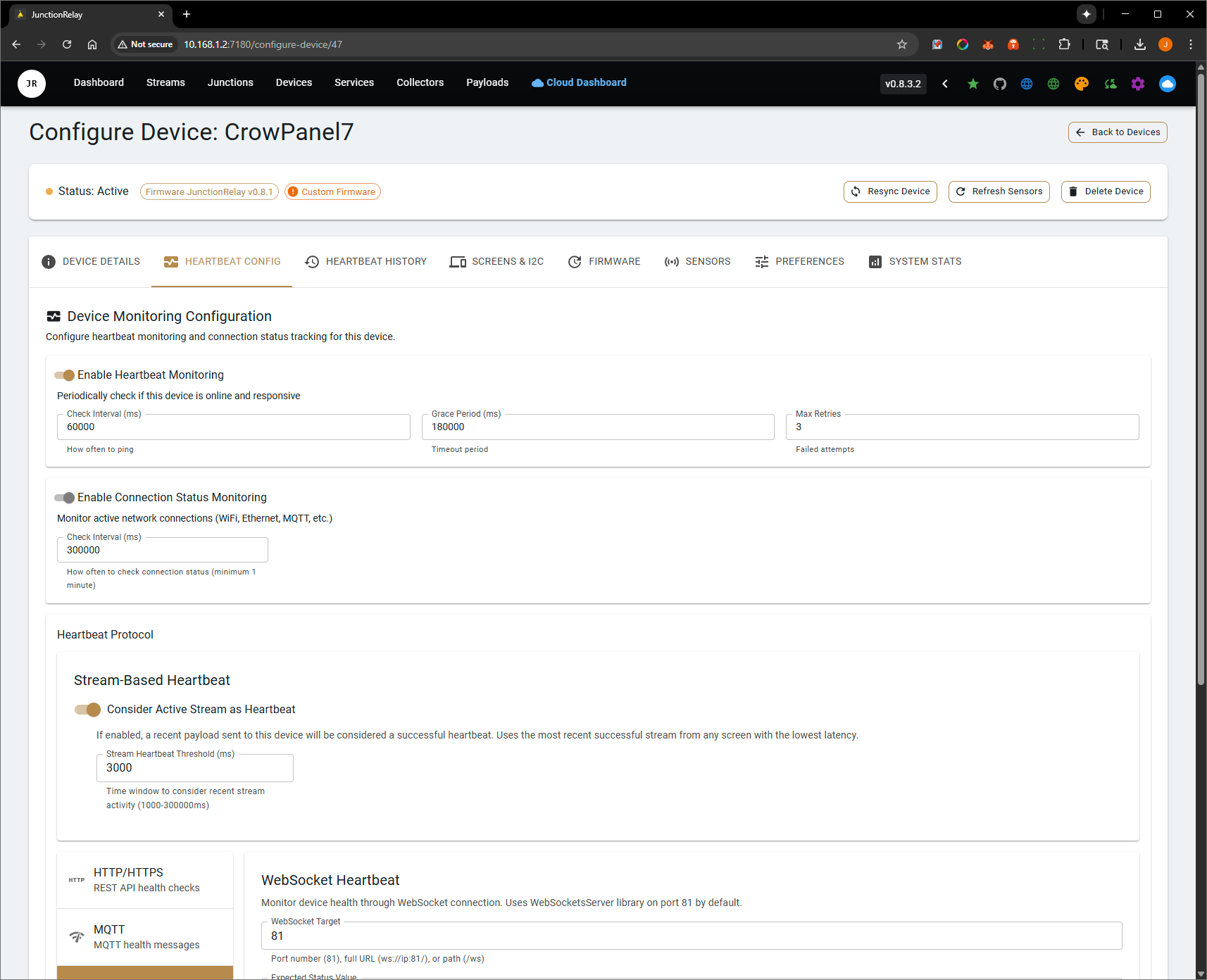Click the green sync icon beside palette
The width and height of the screenshot is (1207, 980).
1111,84
